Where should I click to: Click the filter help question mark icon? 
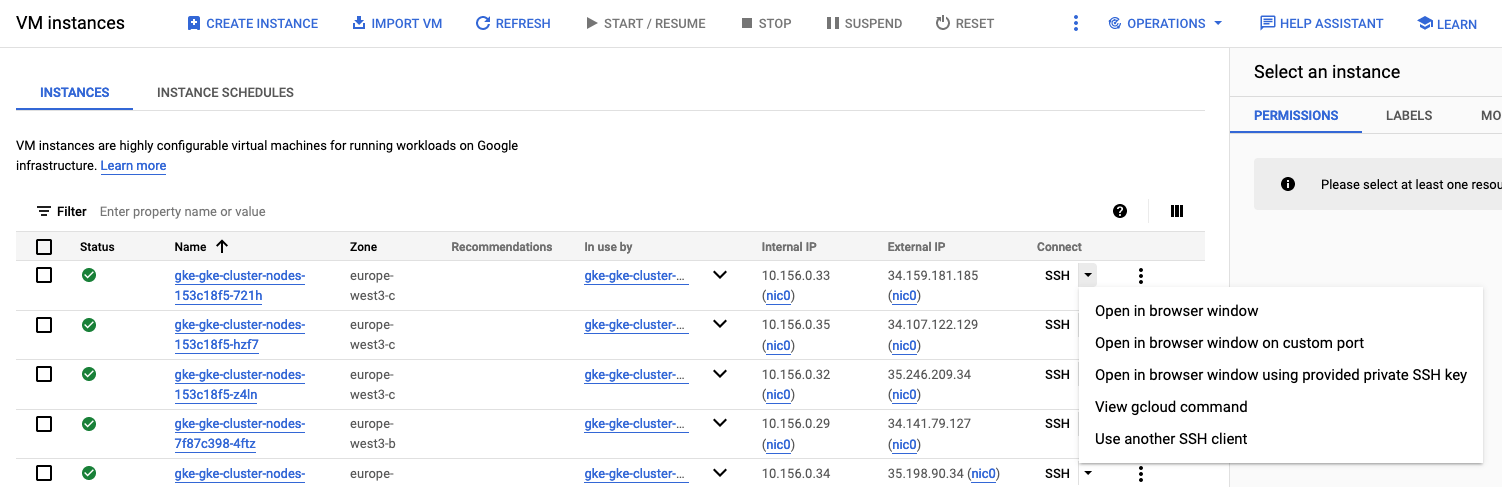click(x=1120, y=211)
